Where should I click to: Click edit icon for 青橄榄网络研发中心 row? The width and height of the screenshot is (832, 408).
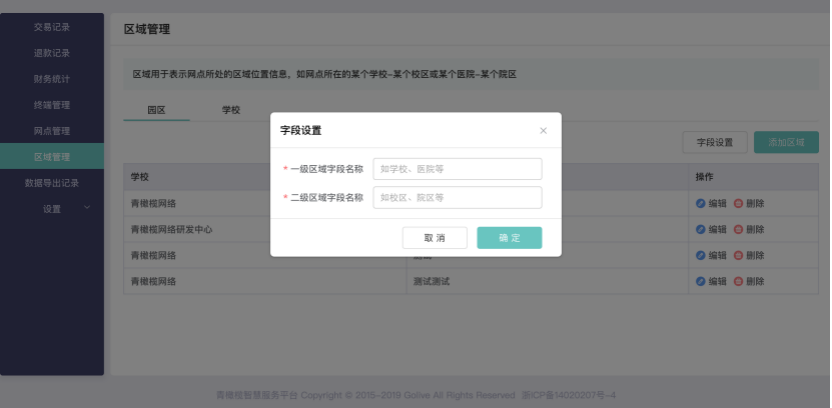point(701,229)
